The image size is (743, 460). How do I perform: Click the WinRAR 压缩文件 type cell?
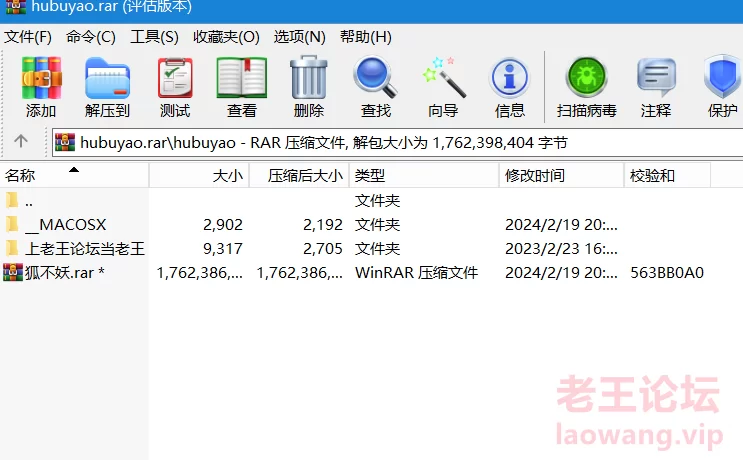[x=417, y=273]
